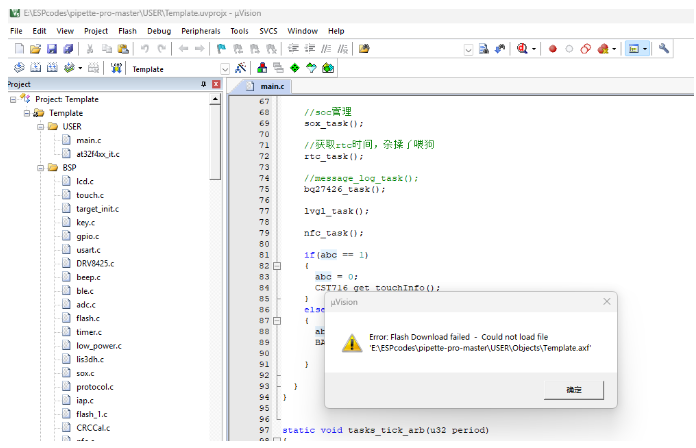Open Select Software Packs icon
The height and width of the screenshot is (448, 696).
tap(311, 68)
